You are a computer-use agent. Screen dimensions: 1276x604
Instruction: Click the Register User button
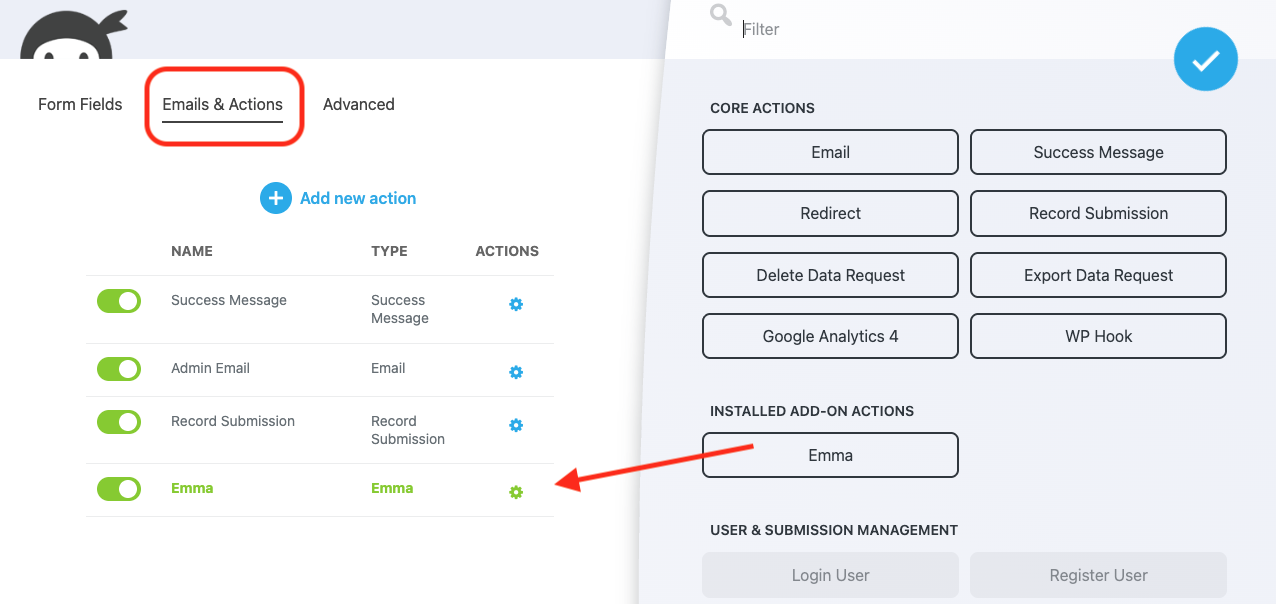click(x=1098, y=575)
